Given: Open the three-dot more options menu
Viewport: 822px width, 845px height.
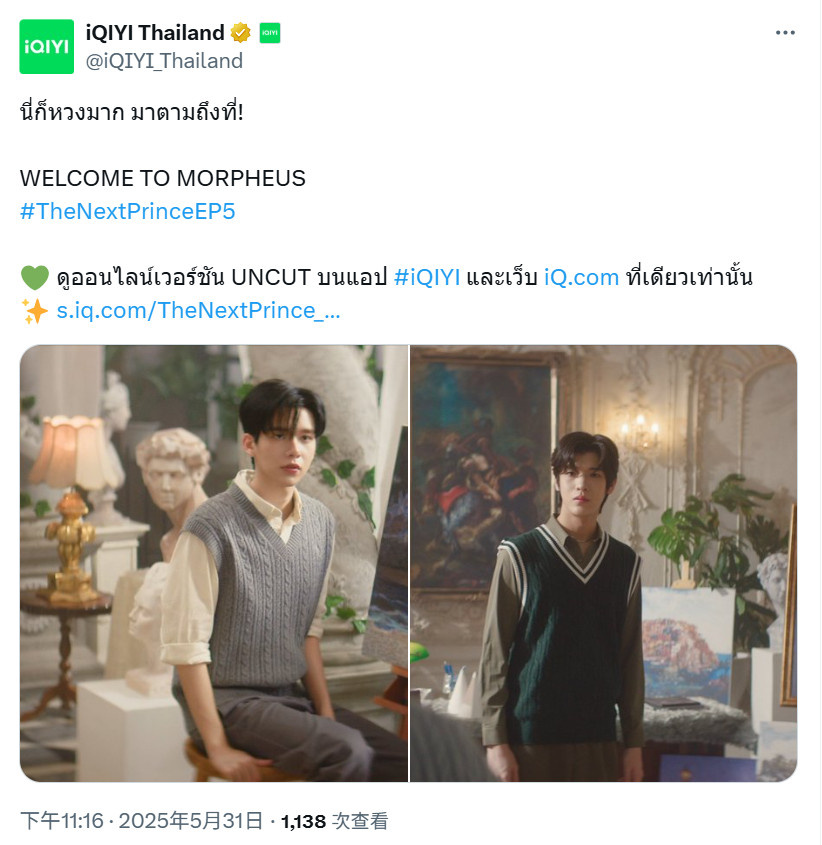Looking at the screenshot, I should tap(785, 33).
